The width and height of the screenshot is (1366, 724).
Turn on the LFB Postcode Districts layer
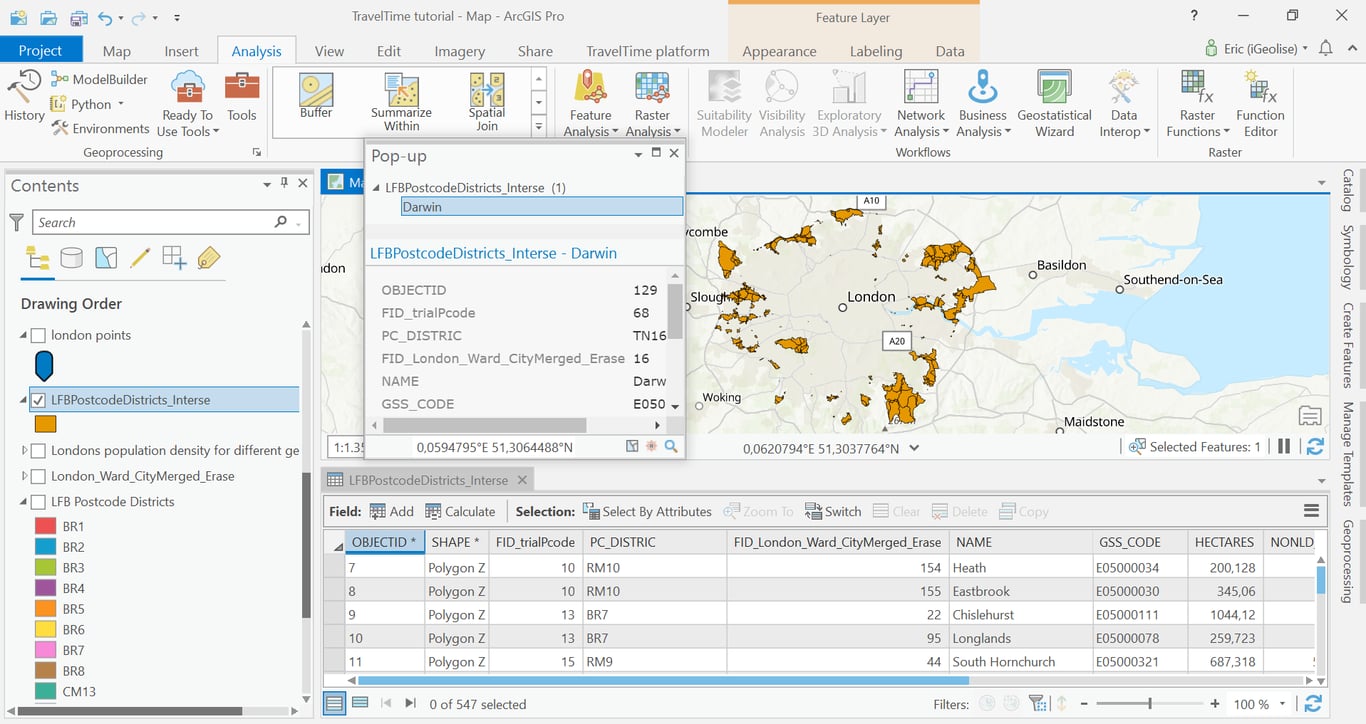(x=39, y=502)
